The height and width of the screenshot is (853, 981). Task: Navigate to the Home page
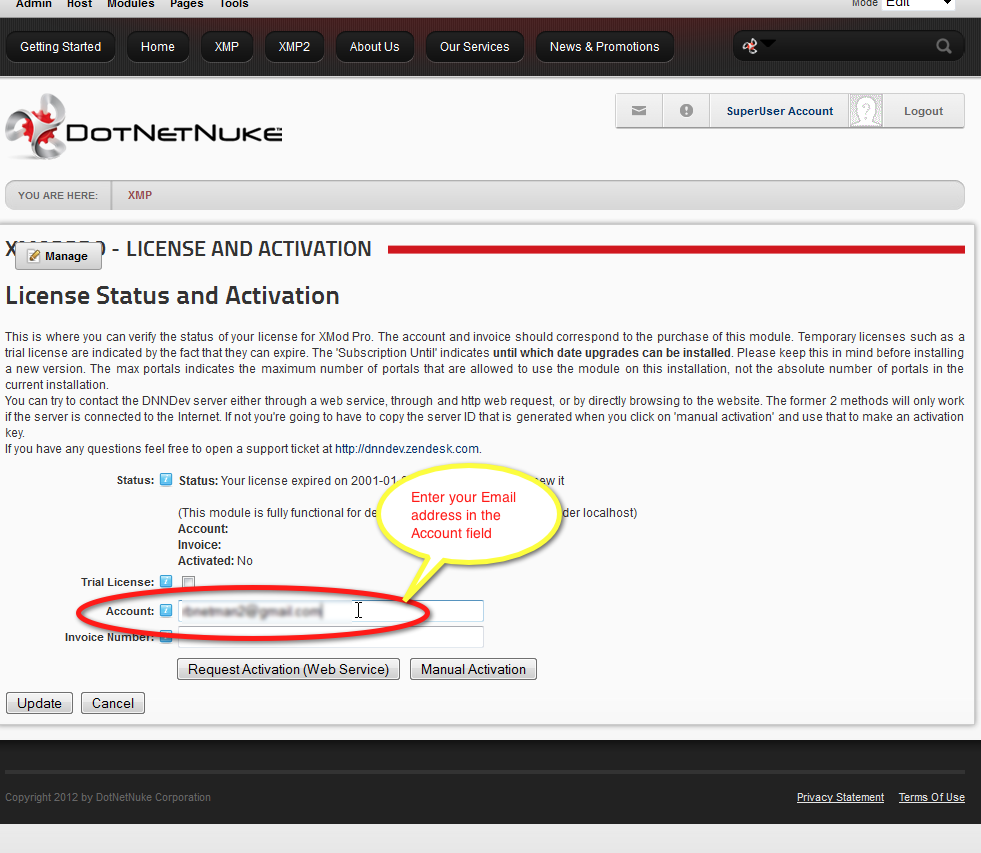[x=158, y=47]
